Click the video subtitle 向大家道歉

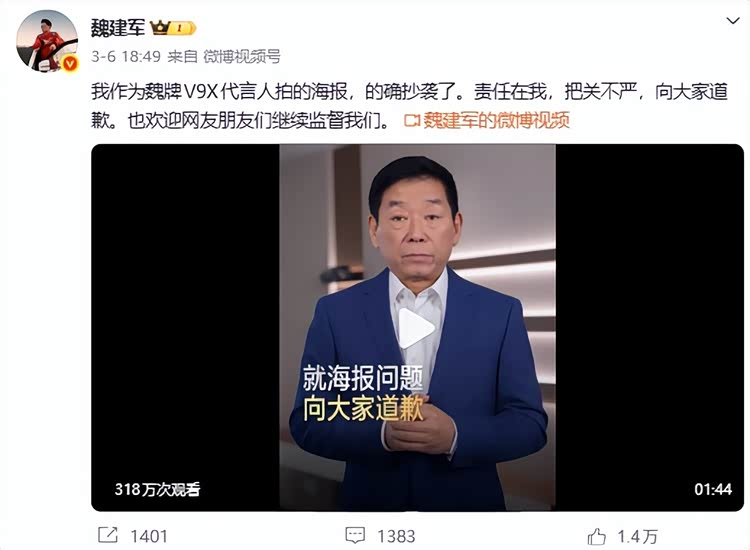[x=363, y=409]
